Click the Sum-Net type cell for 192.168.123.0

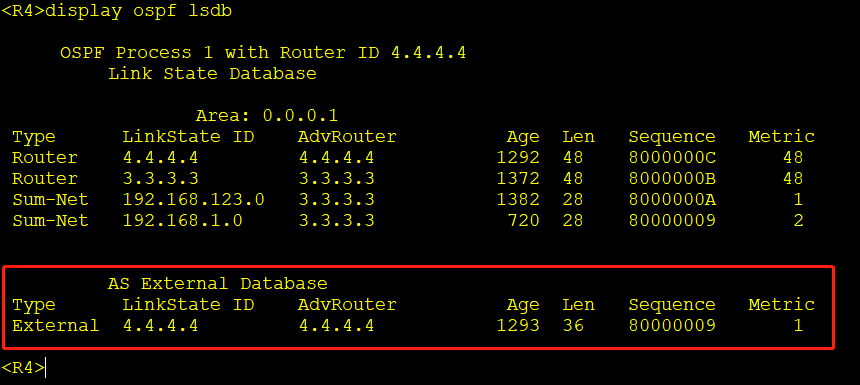[50, 200]
